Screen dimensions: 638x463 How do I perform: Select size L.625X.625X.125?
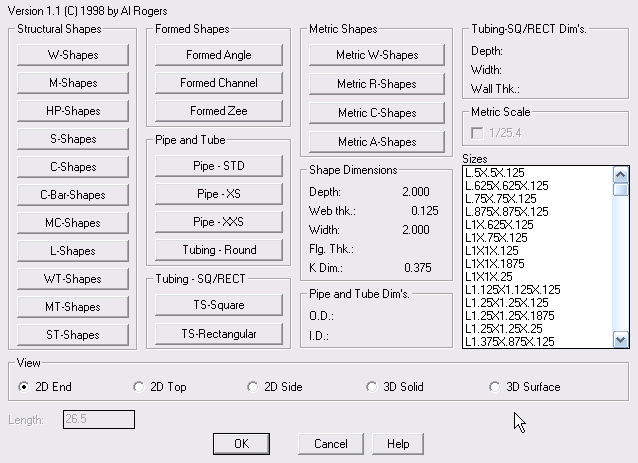537,186
